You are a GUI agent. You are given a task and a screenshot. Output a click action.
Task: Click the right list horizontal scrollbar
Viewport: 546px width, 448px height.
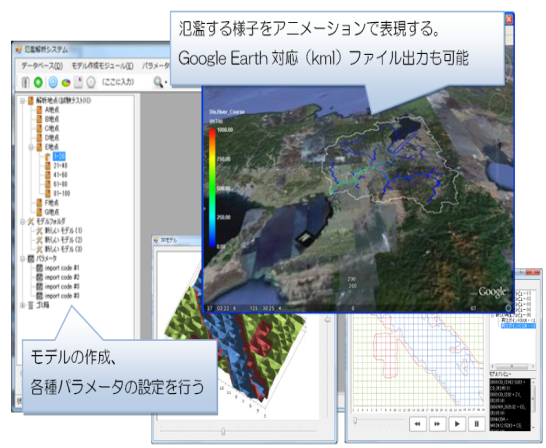pos(513,367)
